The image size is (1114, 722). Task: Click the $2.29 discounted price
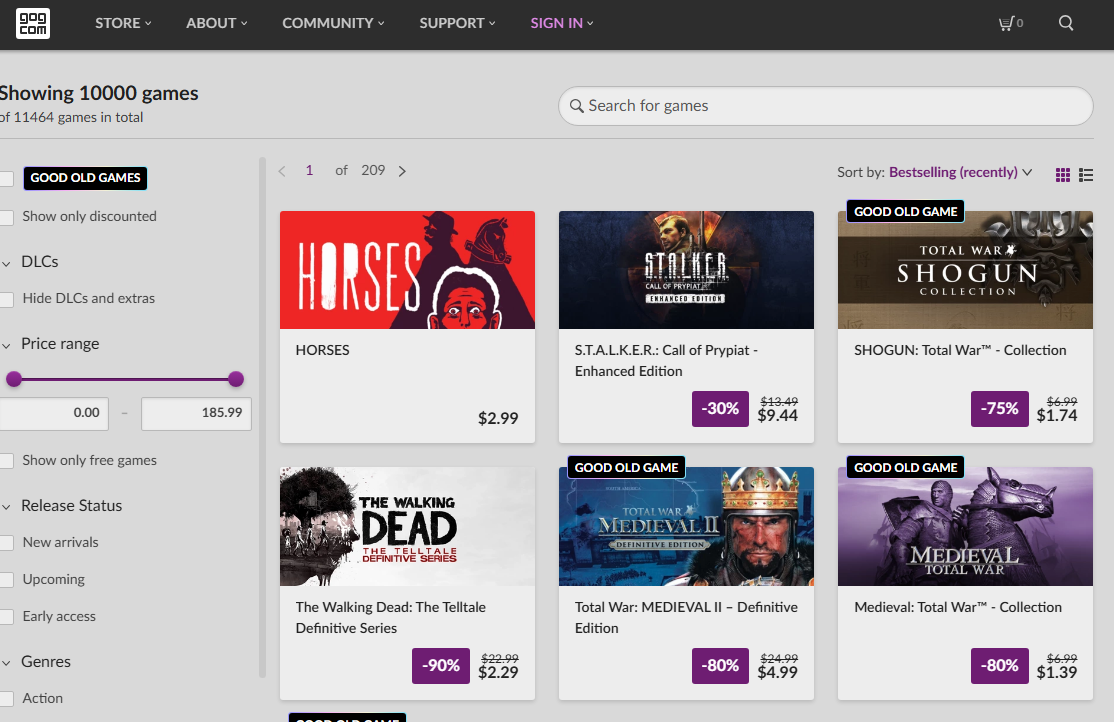click(498, 672)
